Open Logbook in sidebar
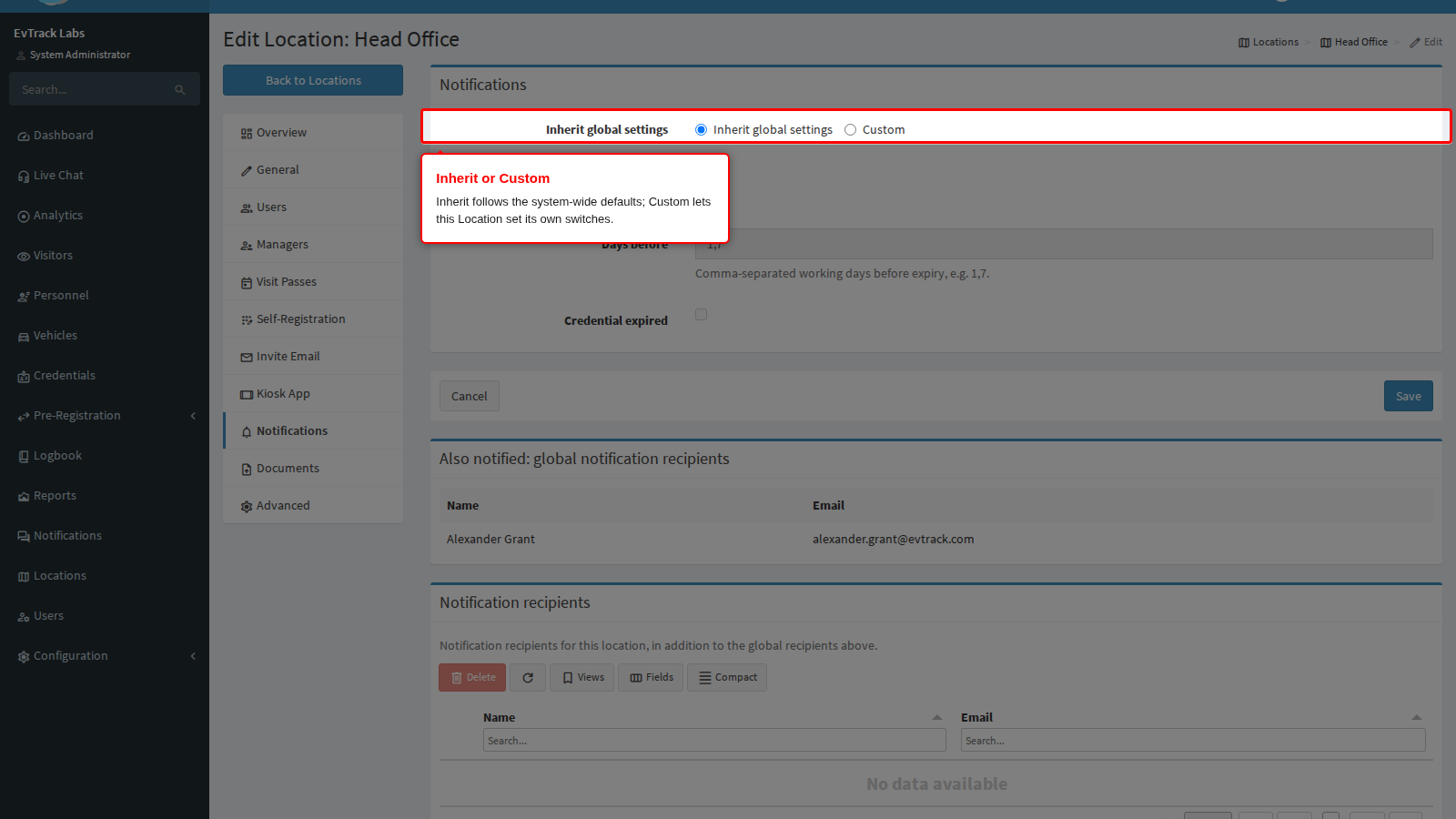Viewport: 1456px width, 819px height. pyautogui.click(x=50, y=456)
